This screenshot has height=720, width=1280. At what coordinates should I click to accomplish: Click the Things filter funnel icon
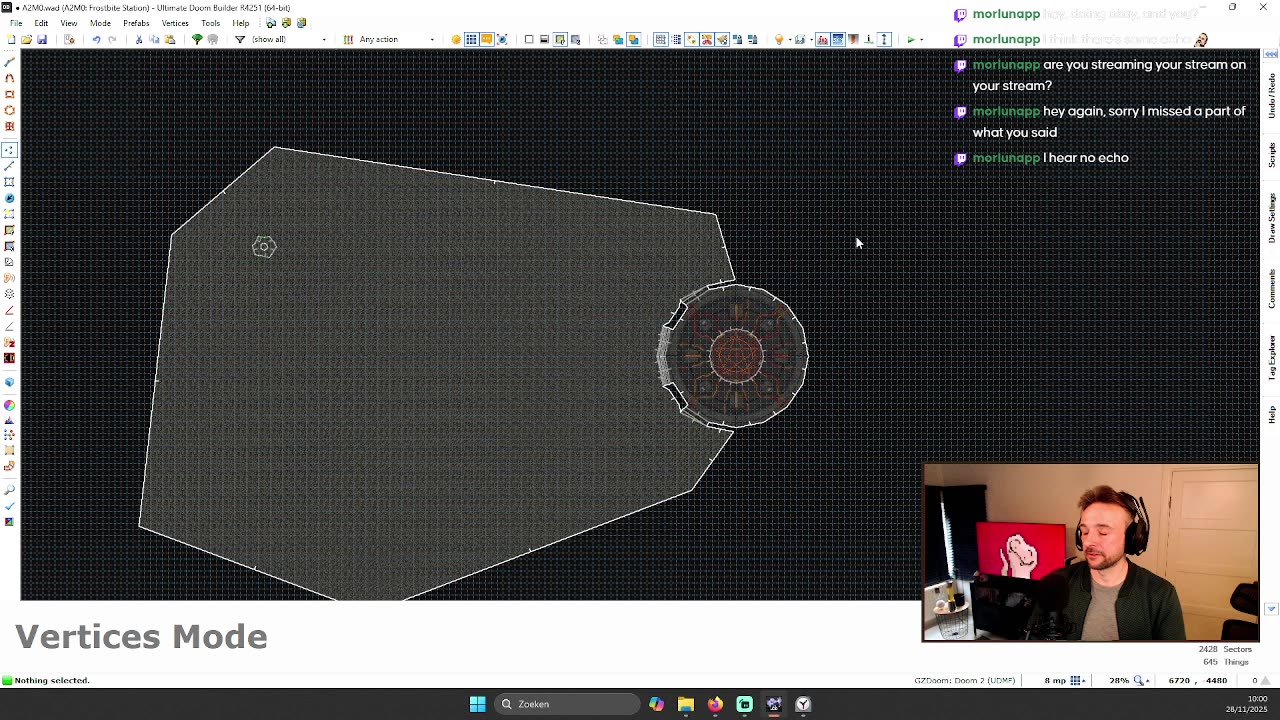click(240, 39)
